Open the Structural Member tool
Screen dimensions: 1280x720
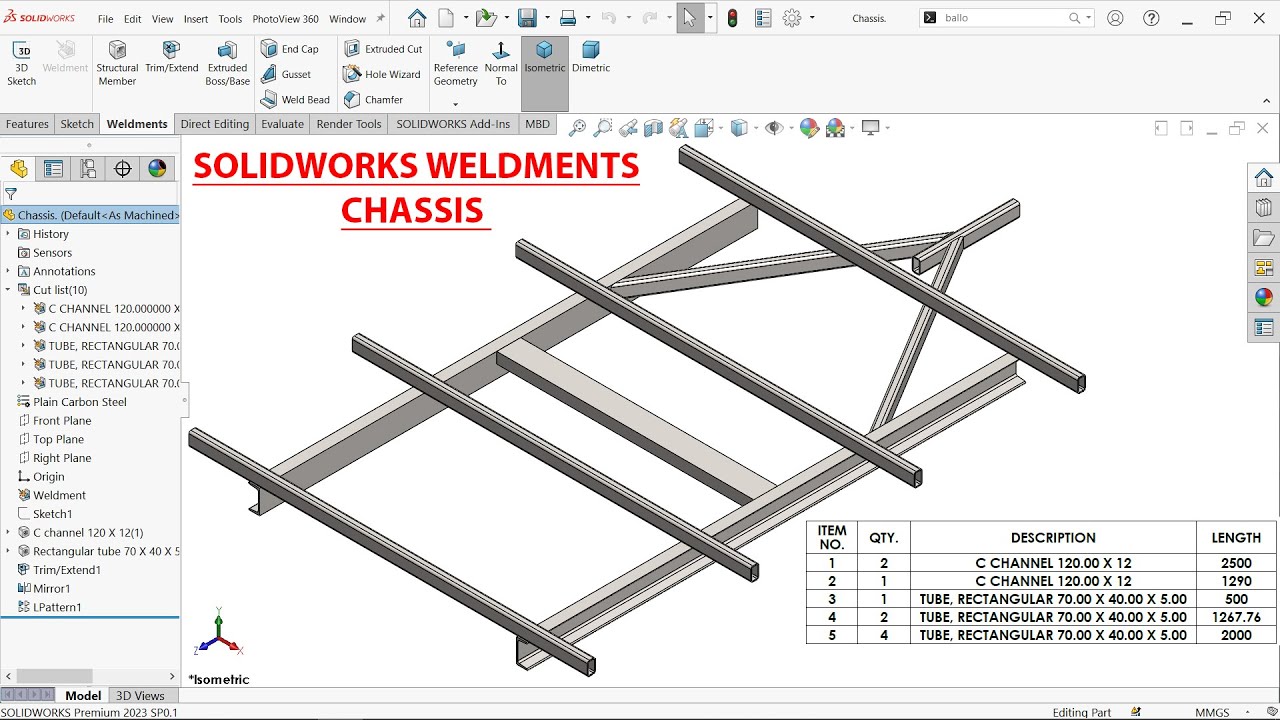click(x=117, y=63)
